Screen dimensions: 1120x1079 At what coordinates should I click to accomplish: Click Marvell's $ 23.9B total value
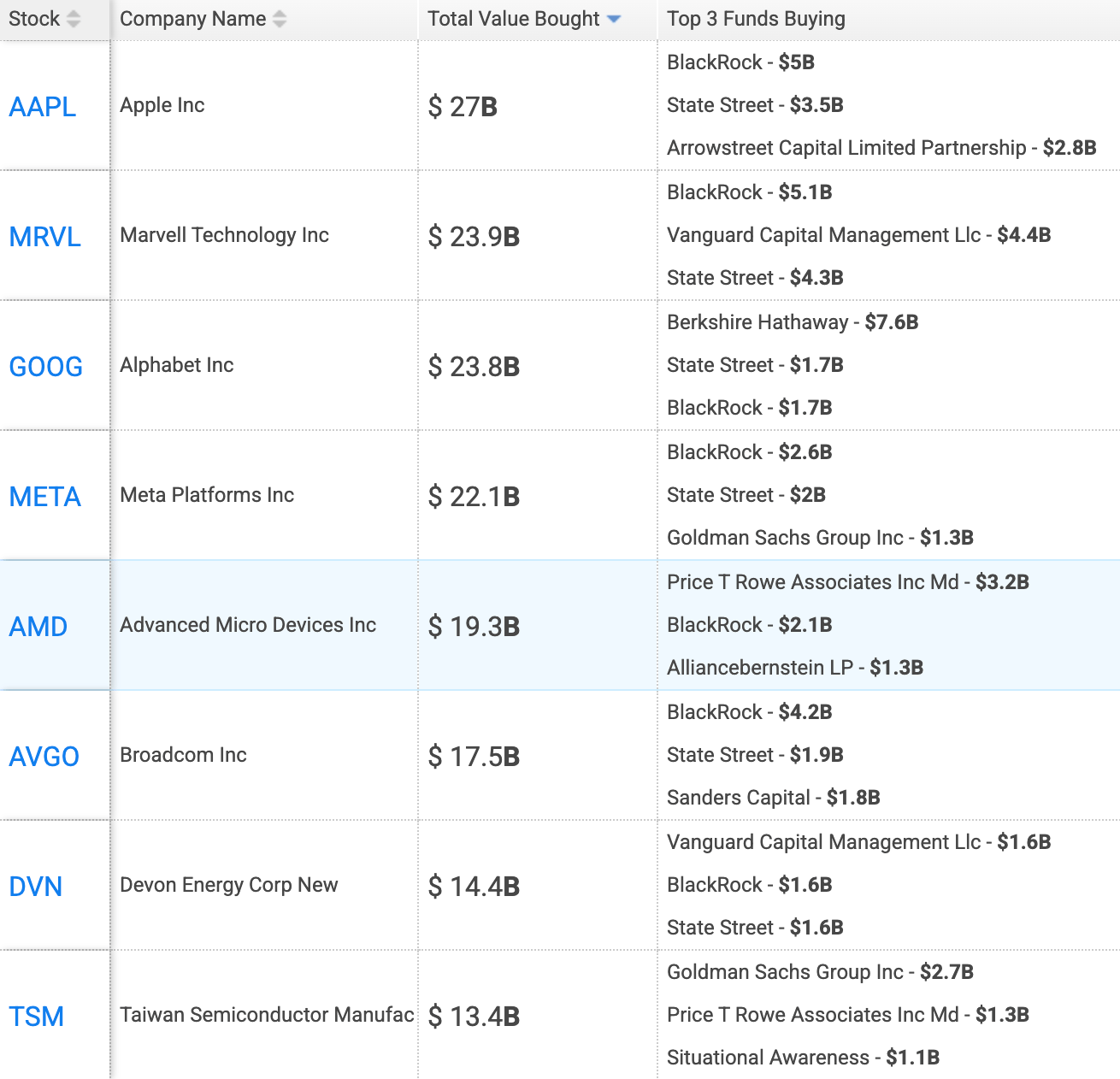click(474, 237)
